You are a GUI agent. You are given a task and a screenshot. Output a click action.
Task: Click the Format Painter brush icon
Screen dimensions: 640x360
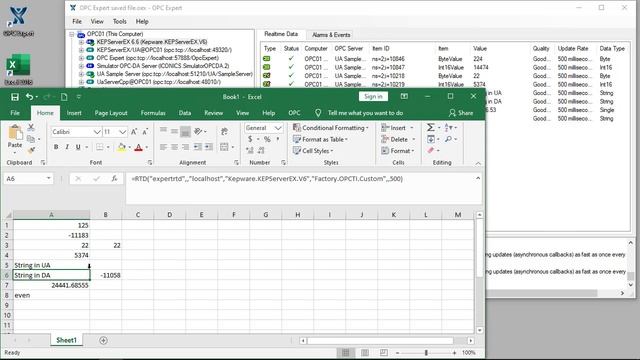pos(31,151)
